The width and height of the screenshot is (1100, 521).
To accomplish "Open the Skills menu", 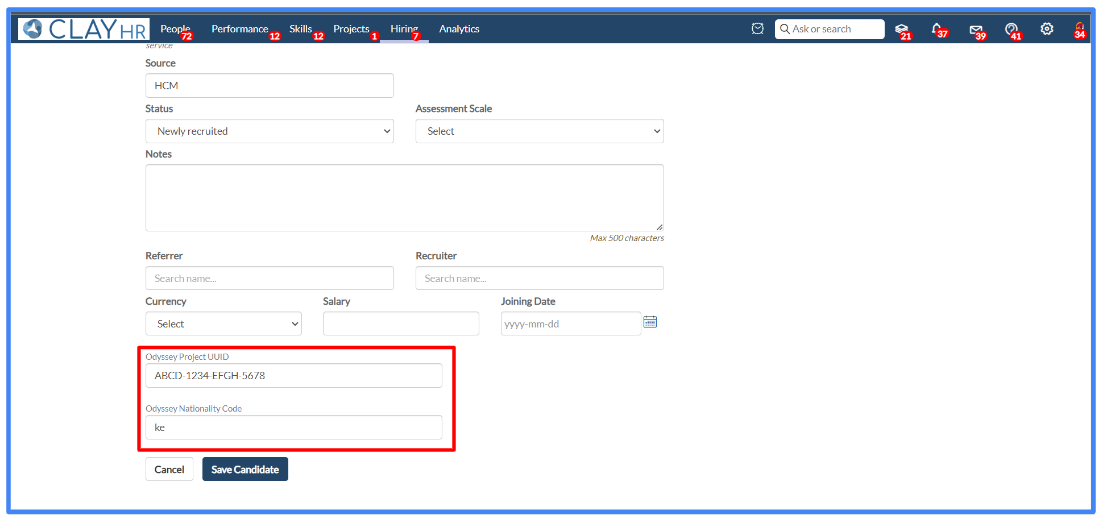I will 301,29.
